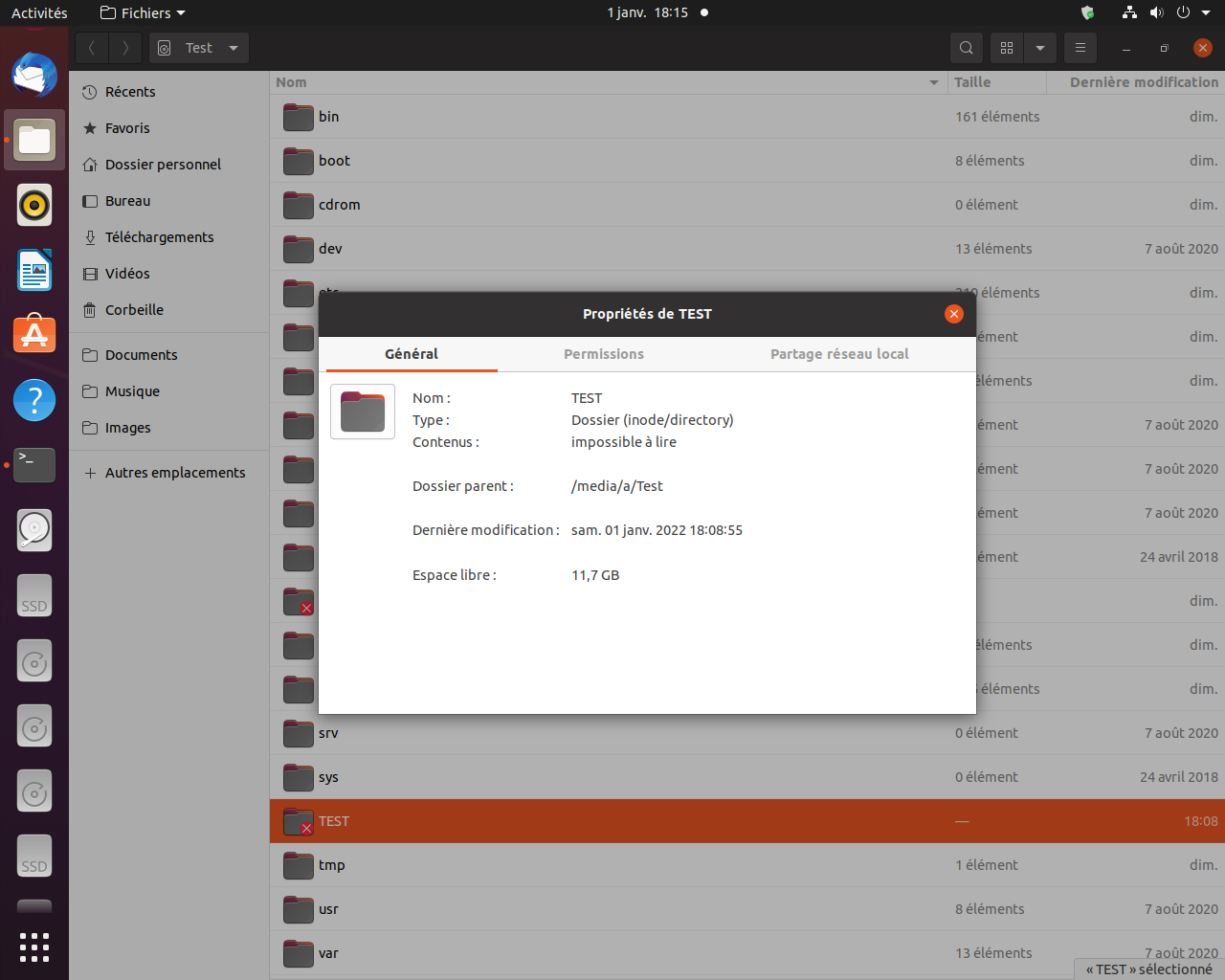Open Corbeille in the sidebar
Image resolution: width=1225 pixels, height=980 pixels.
click(x=169, y=310)
